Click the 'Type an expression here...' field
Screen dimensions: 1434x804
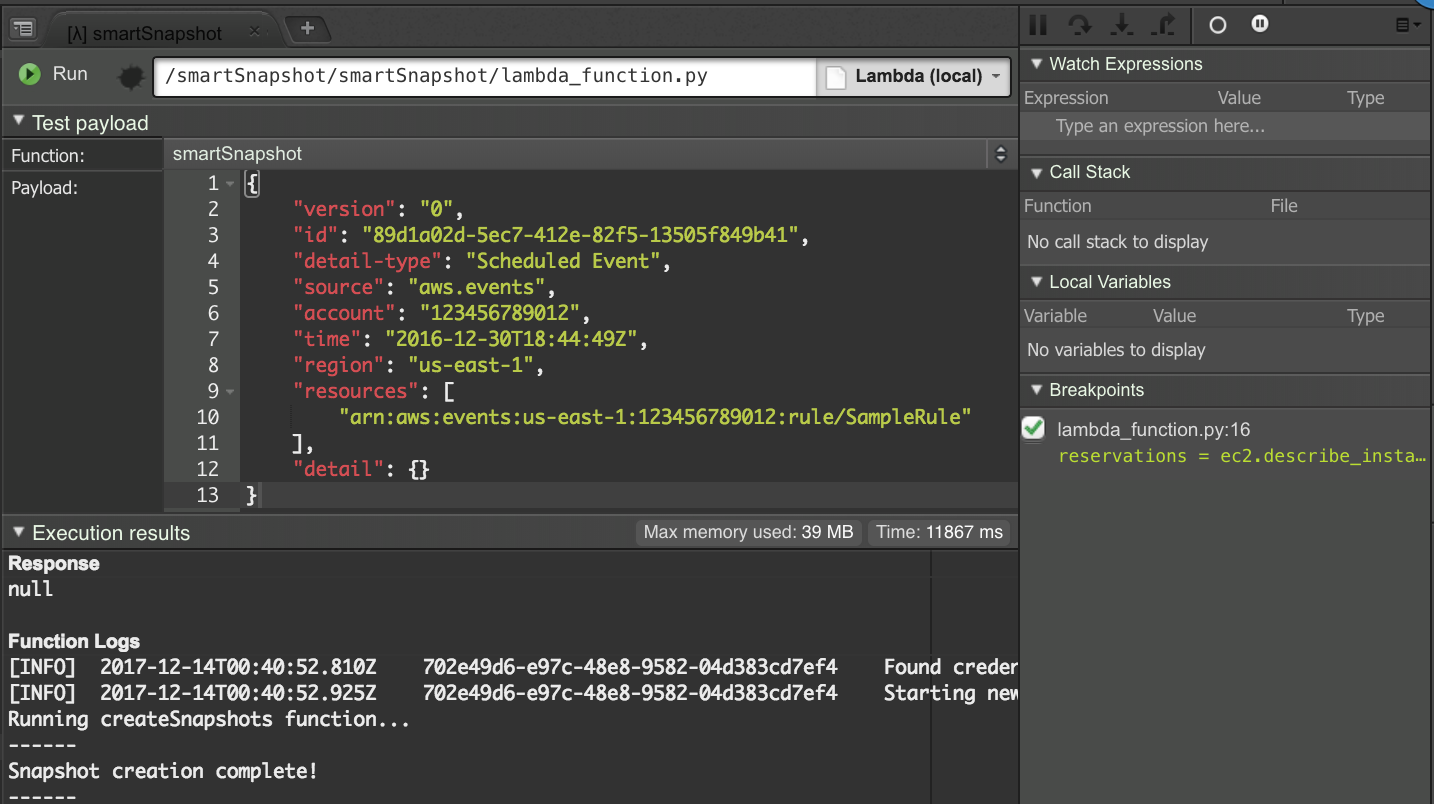click(1227, 126)
